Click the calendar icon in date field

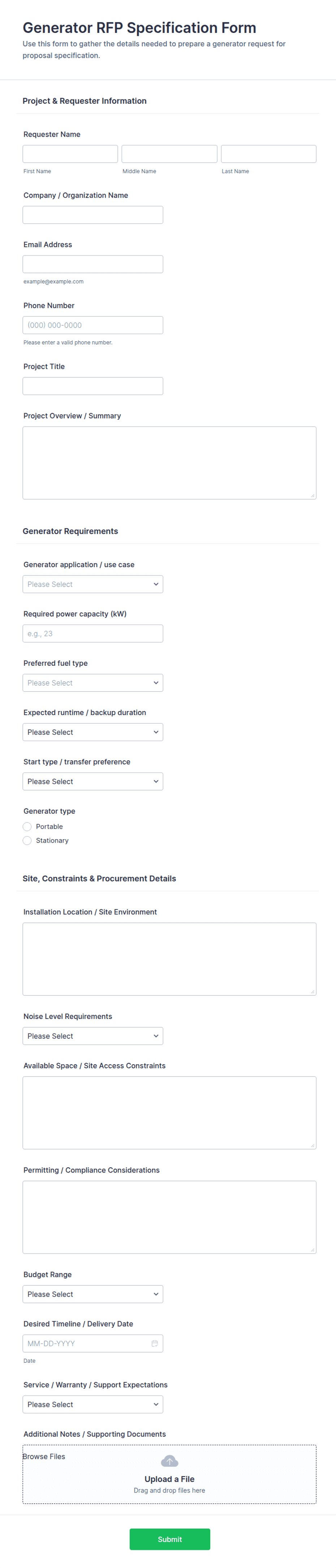pos(155,1343)
